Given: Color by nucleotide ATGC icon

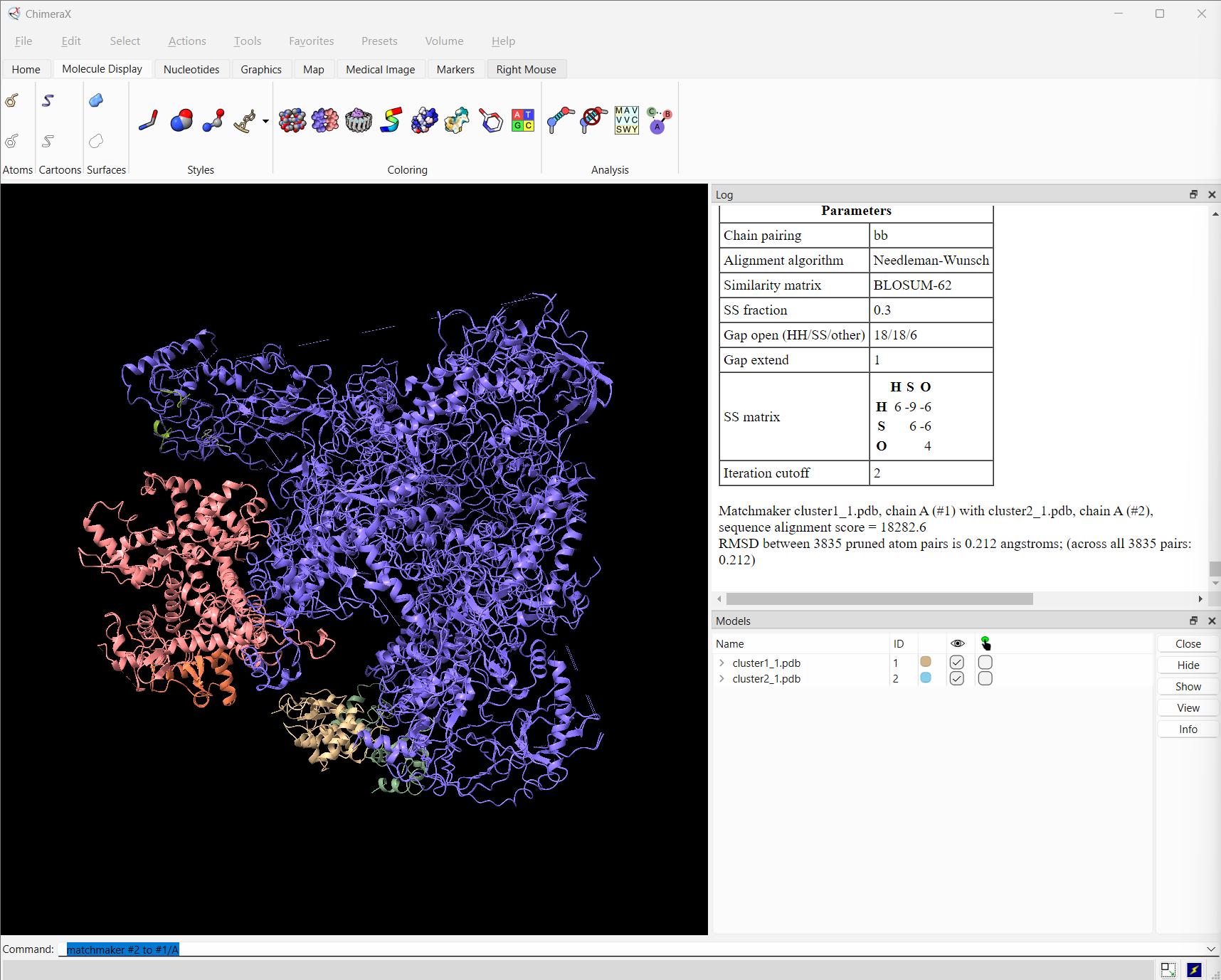Looking at the screenshot, I should 523,120.
